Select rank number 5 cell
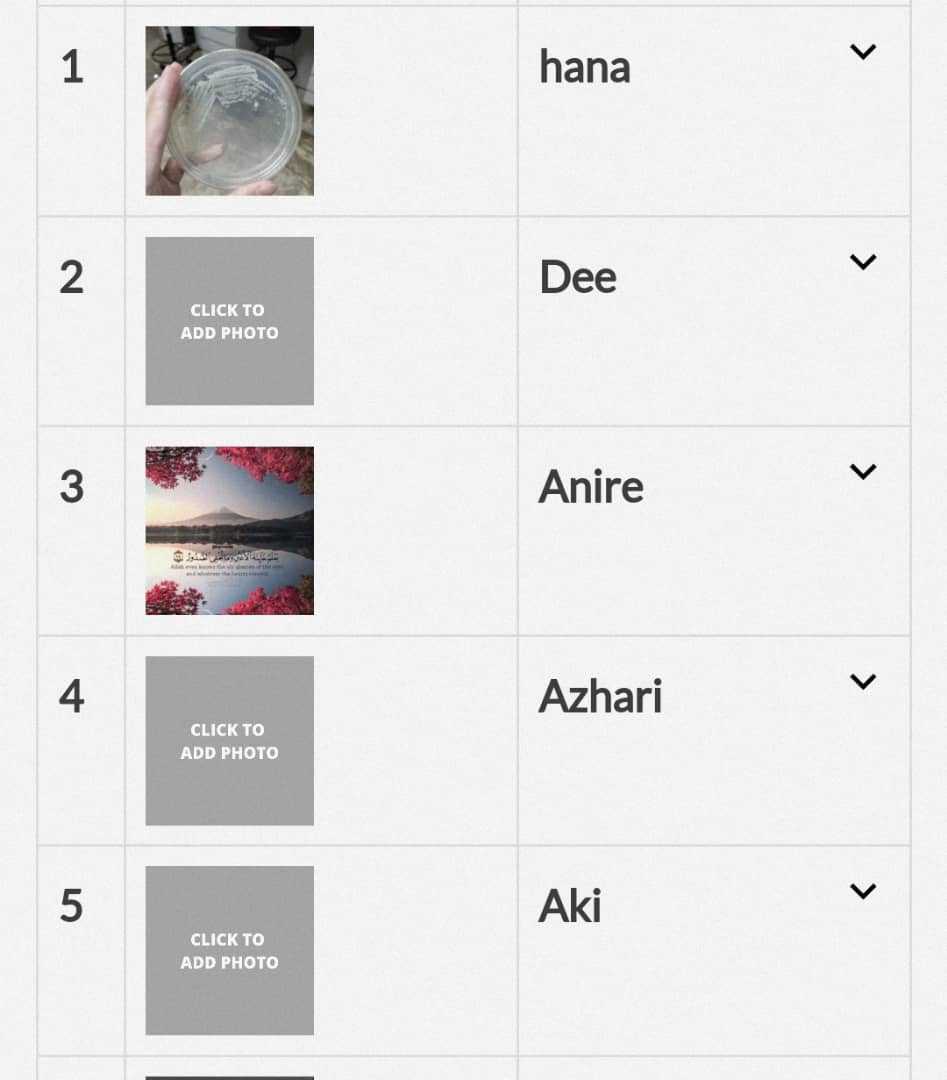947x1080 pixels. 81,951
